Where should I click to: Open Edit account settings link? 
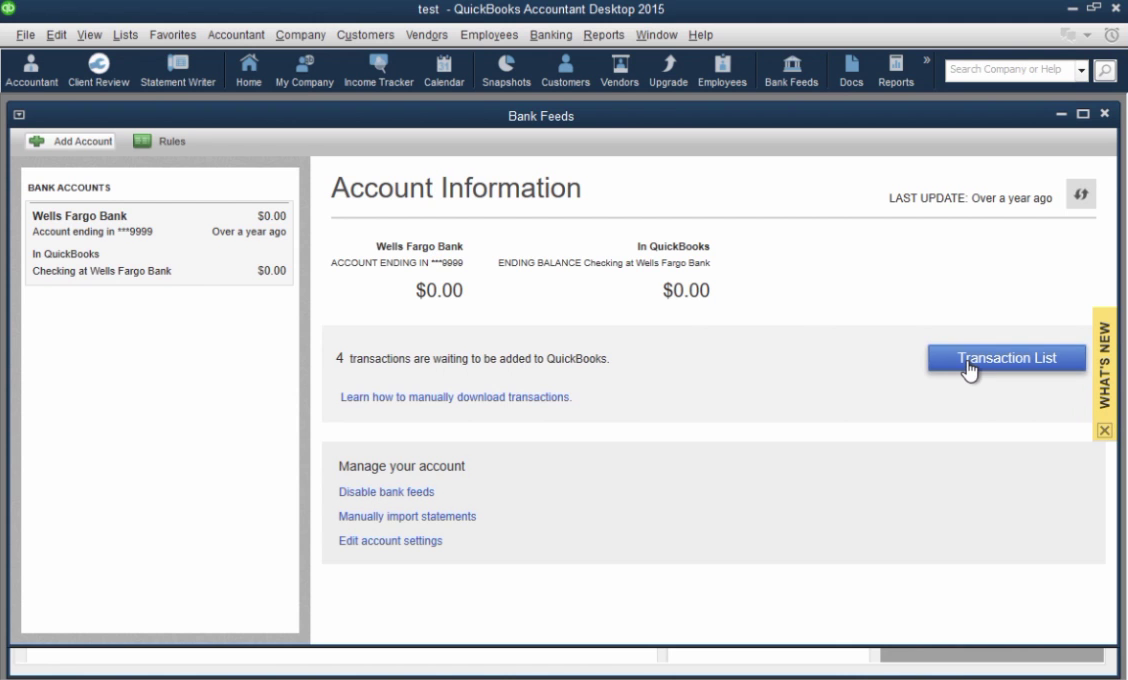(x=391, y=541)
